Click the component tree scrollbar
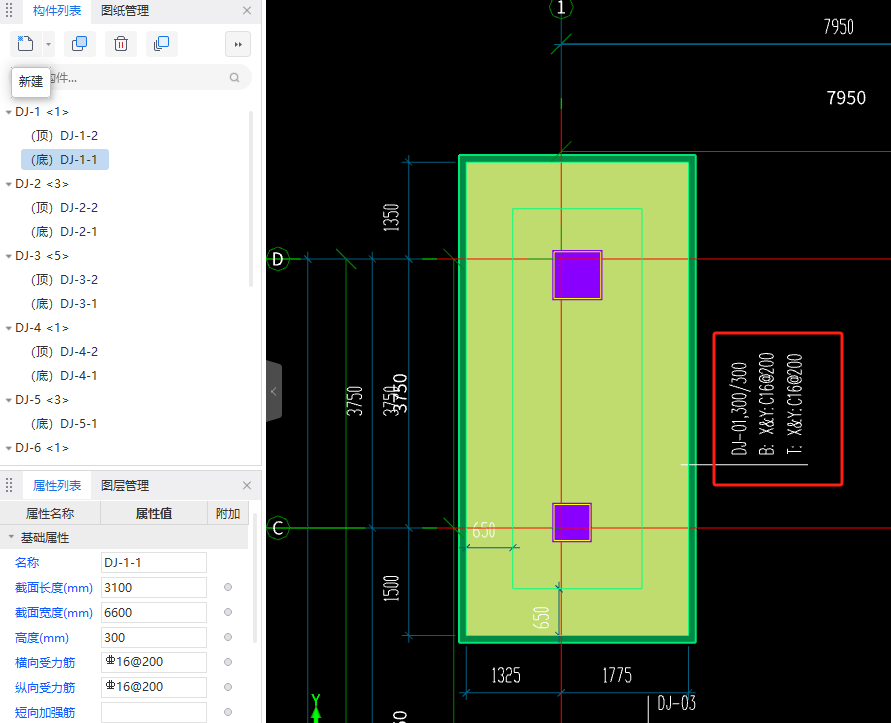 (251, 199)
